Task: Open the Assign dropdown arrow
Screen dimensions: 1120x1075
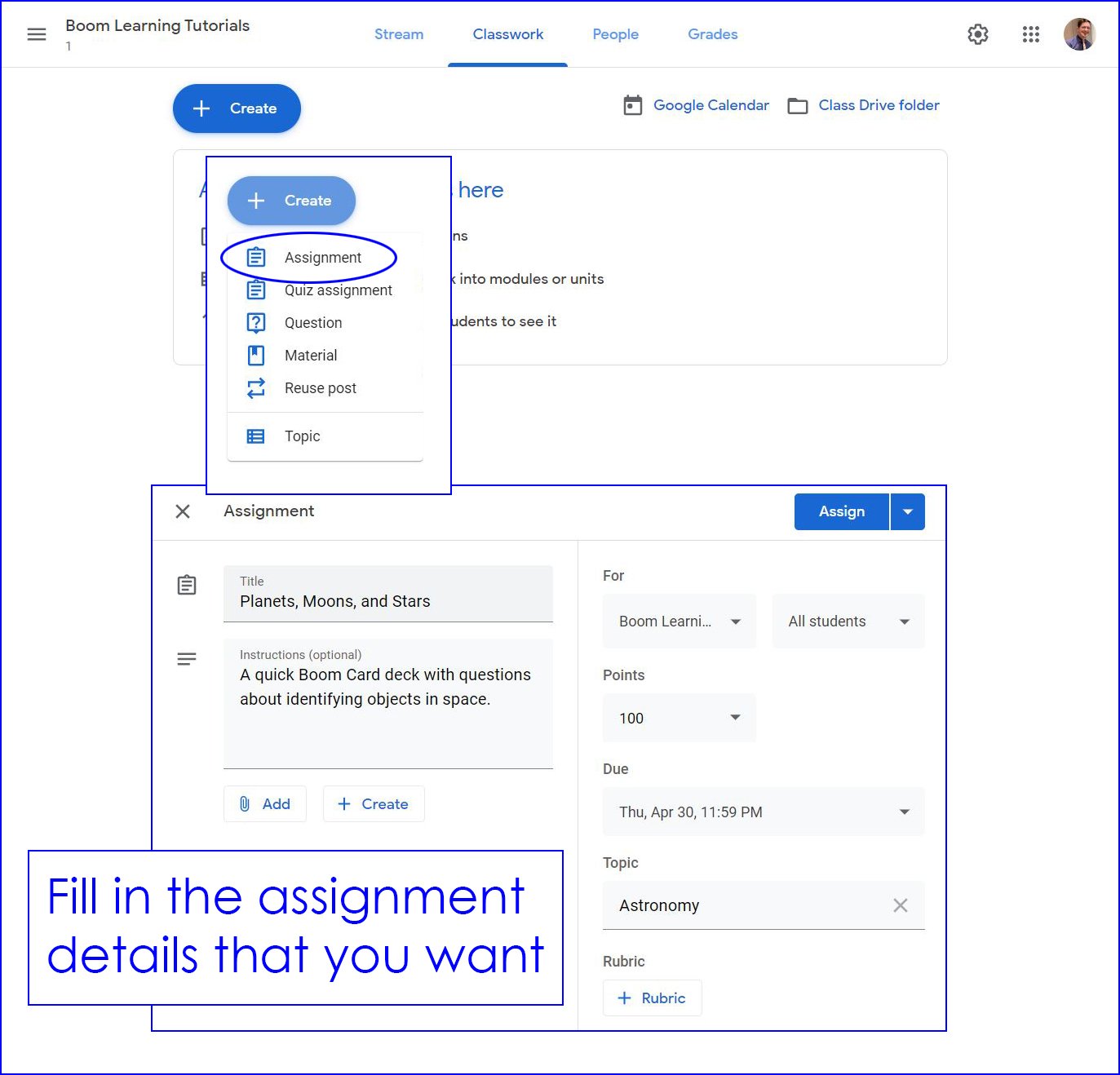Action: (x=907, y=511)
